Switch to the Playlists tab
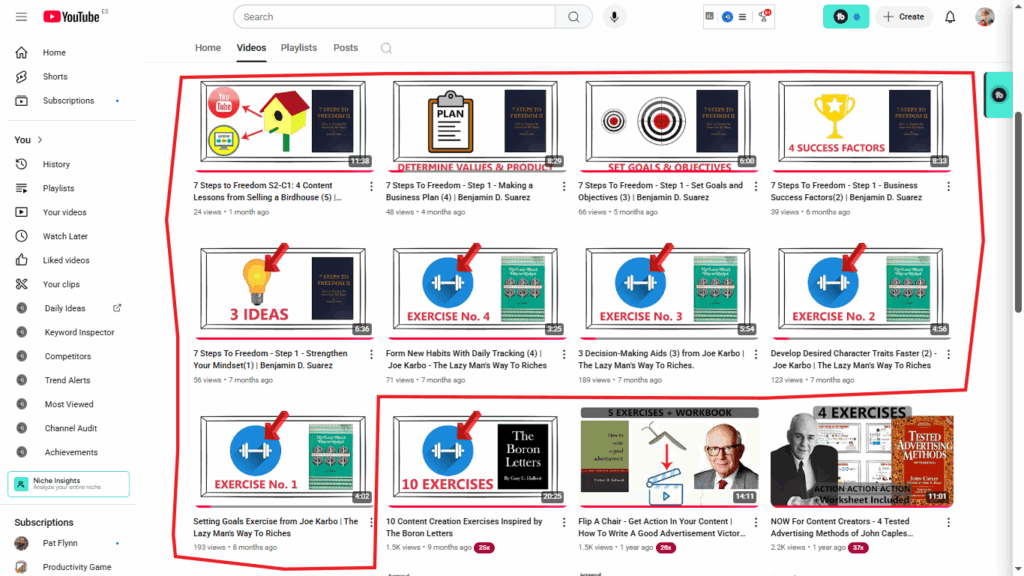1024x576 pixels. (298, 48)
